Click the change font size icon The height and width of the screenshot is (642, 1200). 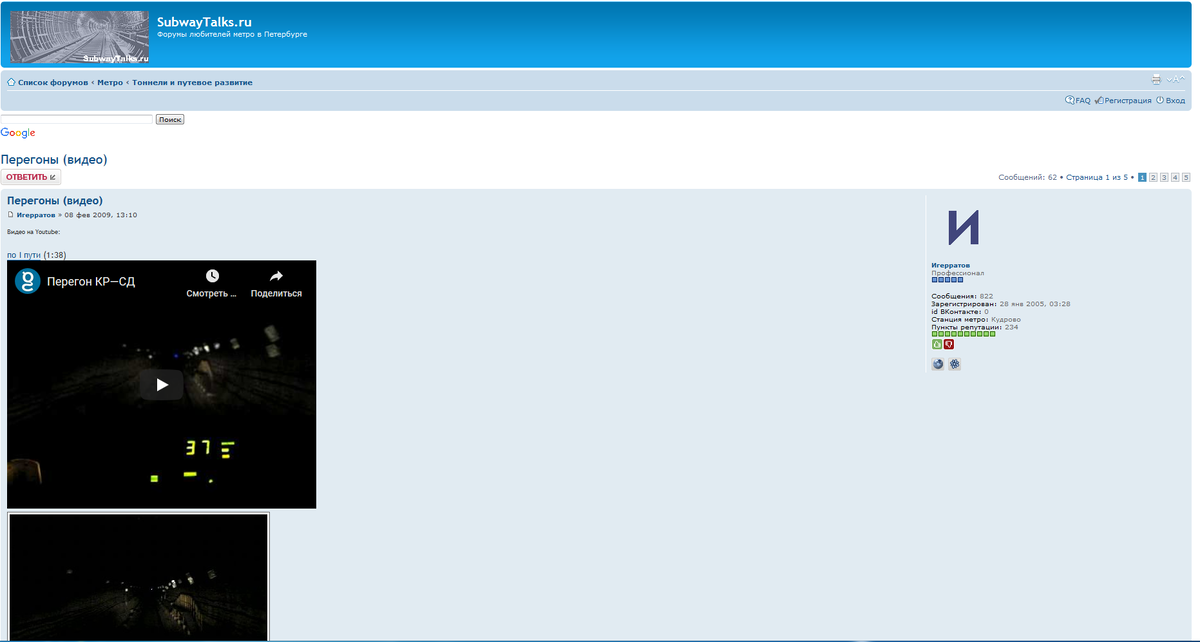[1175, 79]
